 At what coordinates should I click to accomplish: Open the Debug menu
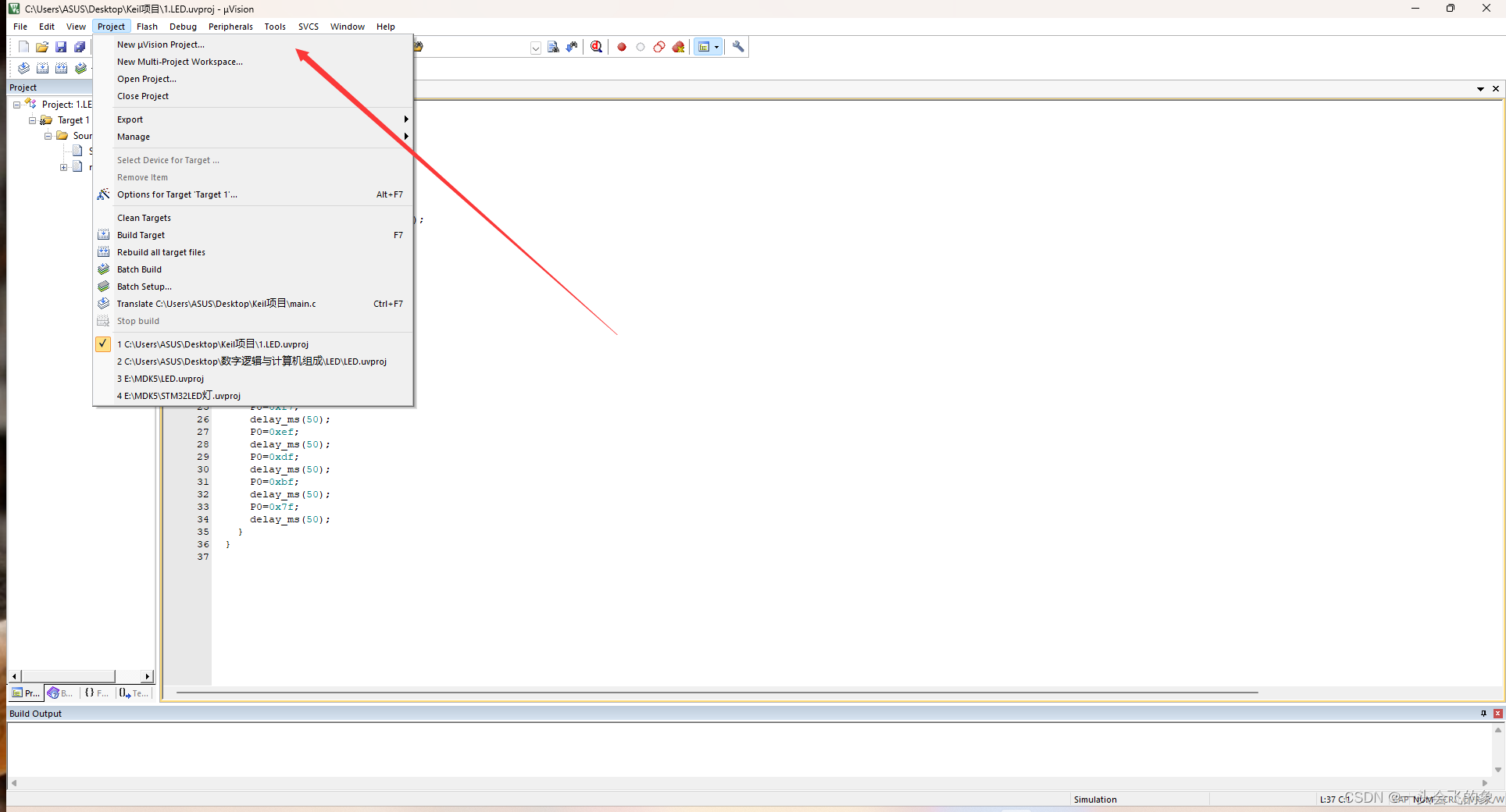pyautogui.click(x=183, y=27)
